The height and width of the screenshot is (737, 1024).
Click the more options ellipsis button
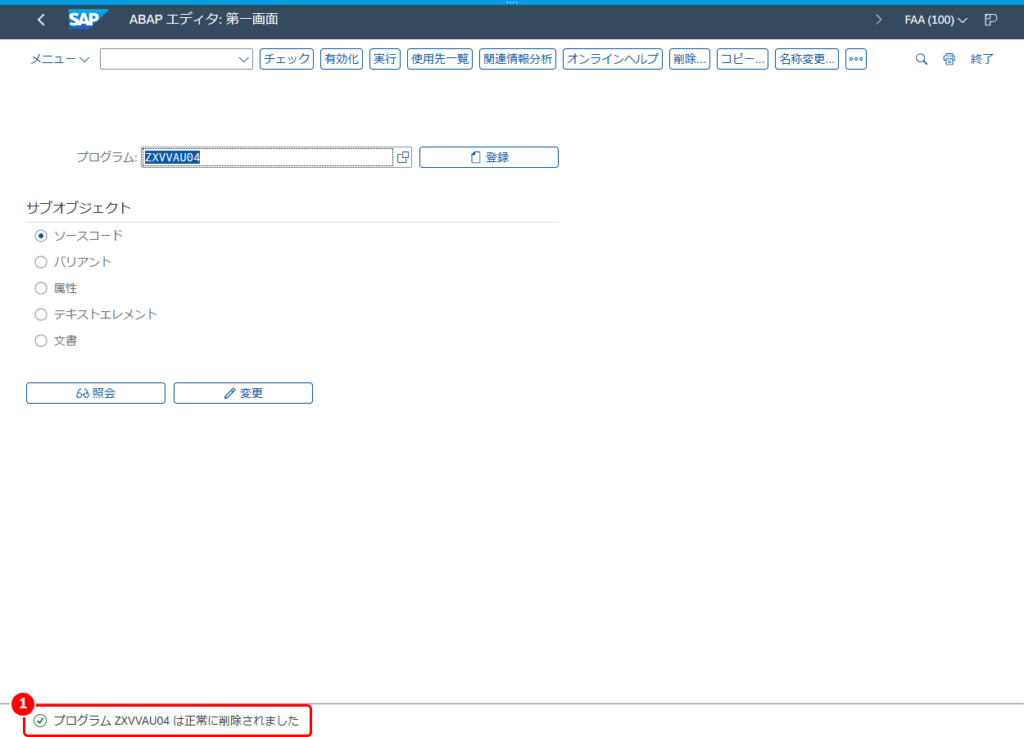tap(856, 59)
